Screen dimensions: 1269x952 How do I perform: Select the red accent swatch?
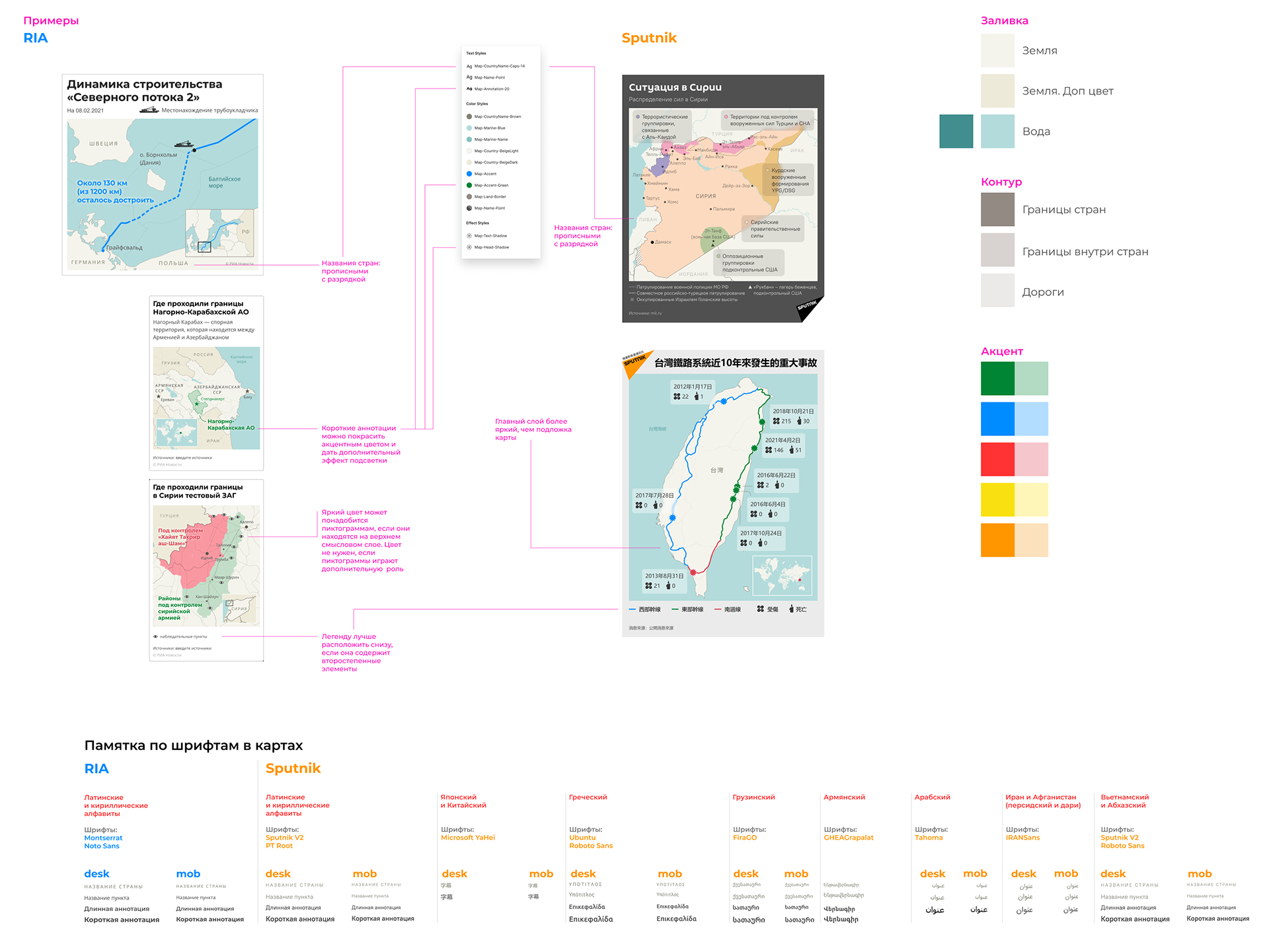click(x=997, y=459)
